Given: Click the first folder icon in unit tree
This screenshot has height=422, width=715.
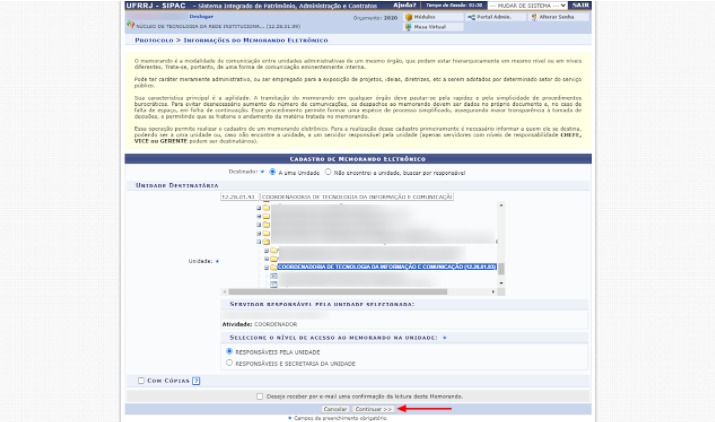Looking at the screenshot, I should [x=266, y=208].
